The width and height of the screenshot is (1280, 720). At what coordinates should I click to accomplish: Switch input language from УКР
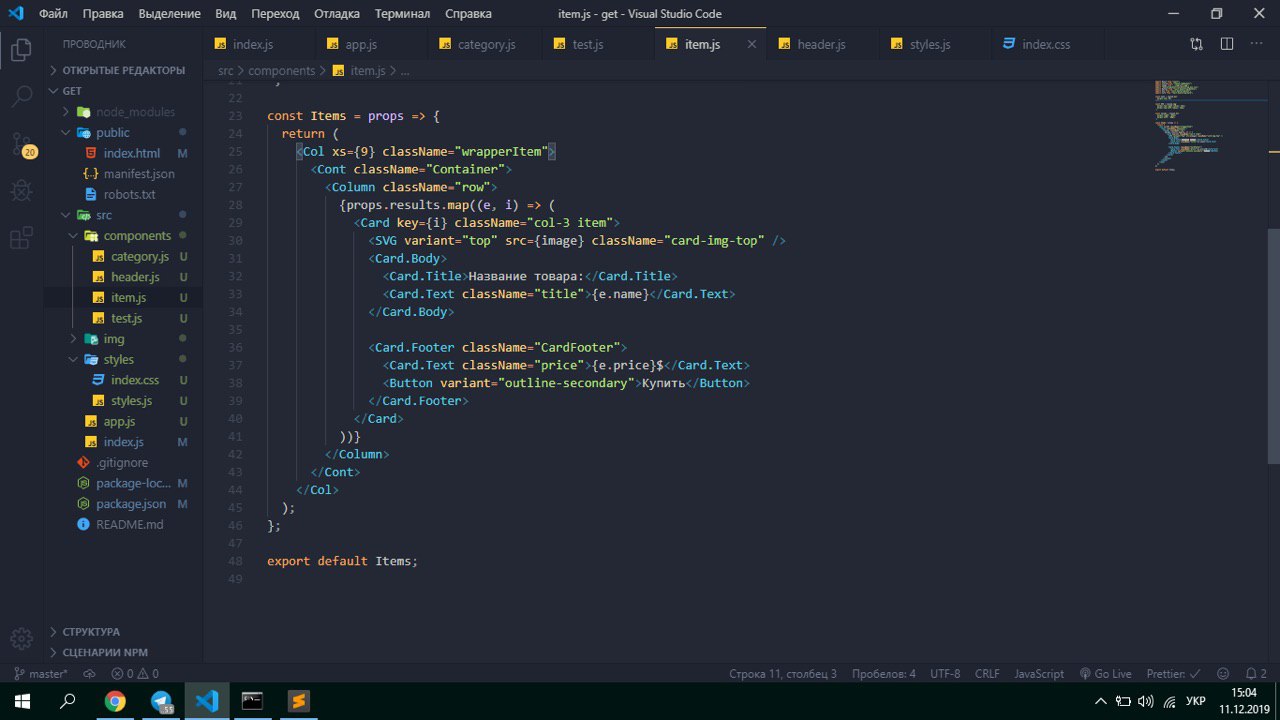tap(1195, 701)
